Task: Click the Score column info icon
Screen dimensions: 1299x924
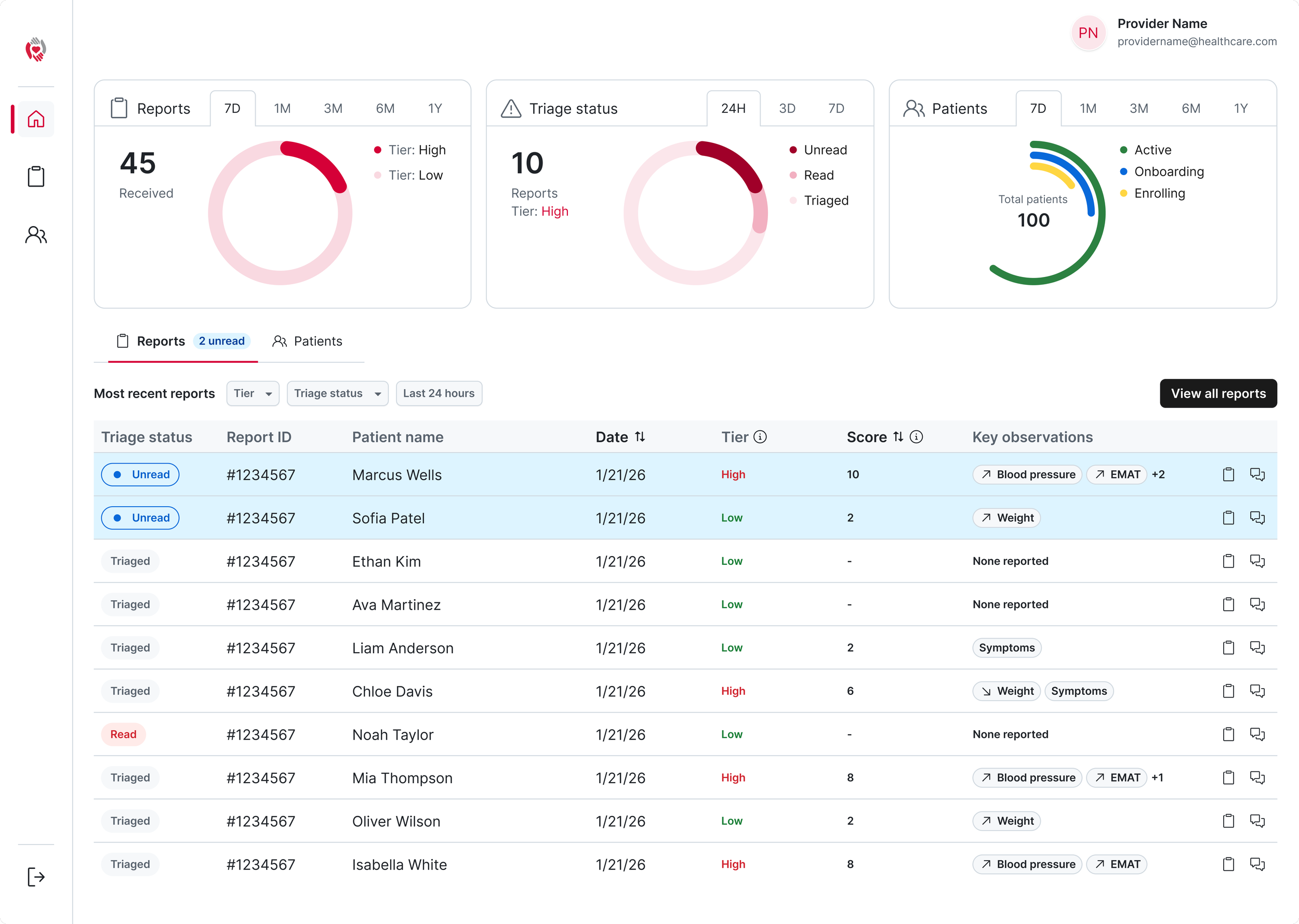Action: [x=916, y=437]
